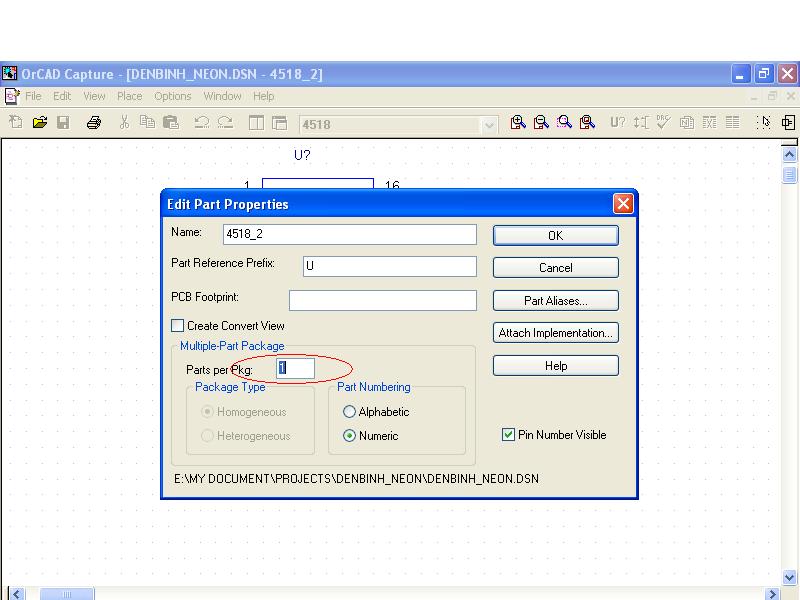The image size is (800, 600).
Task: Open the part selector dropdown showing 4518
Action: [x=489, y=124]
